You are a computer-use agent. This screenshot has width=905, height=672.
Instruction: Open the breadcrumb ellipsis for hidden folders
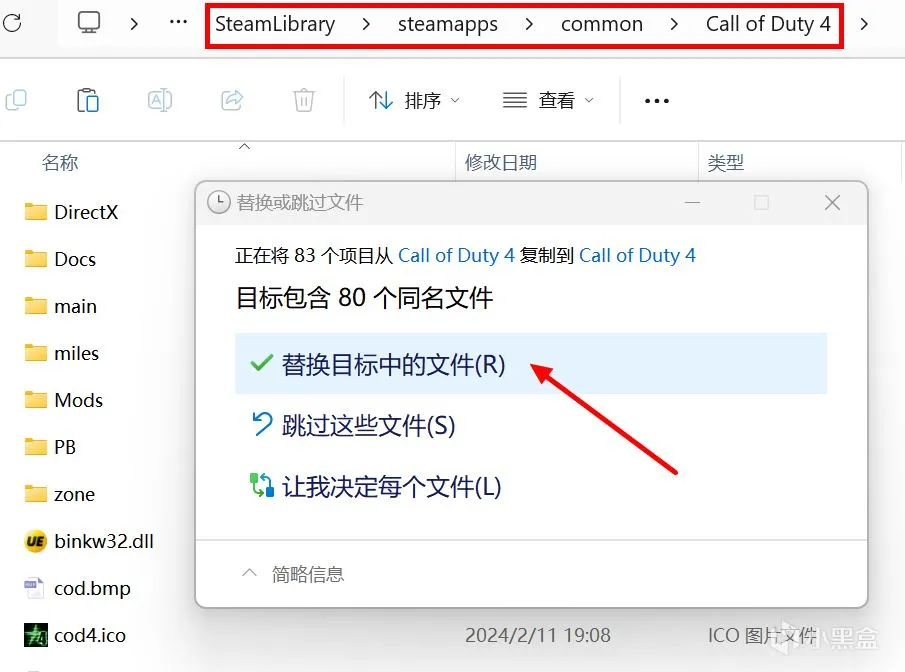click(178, 23)
